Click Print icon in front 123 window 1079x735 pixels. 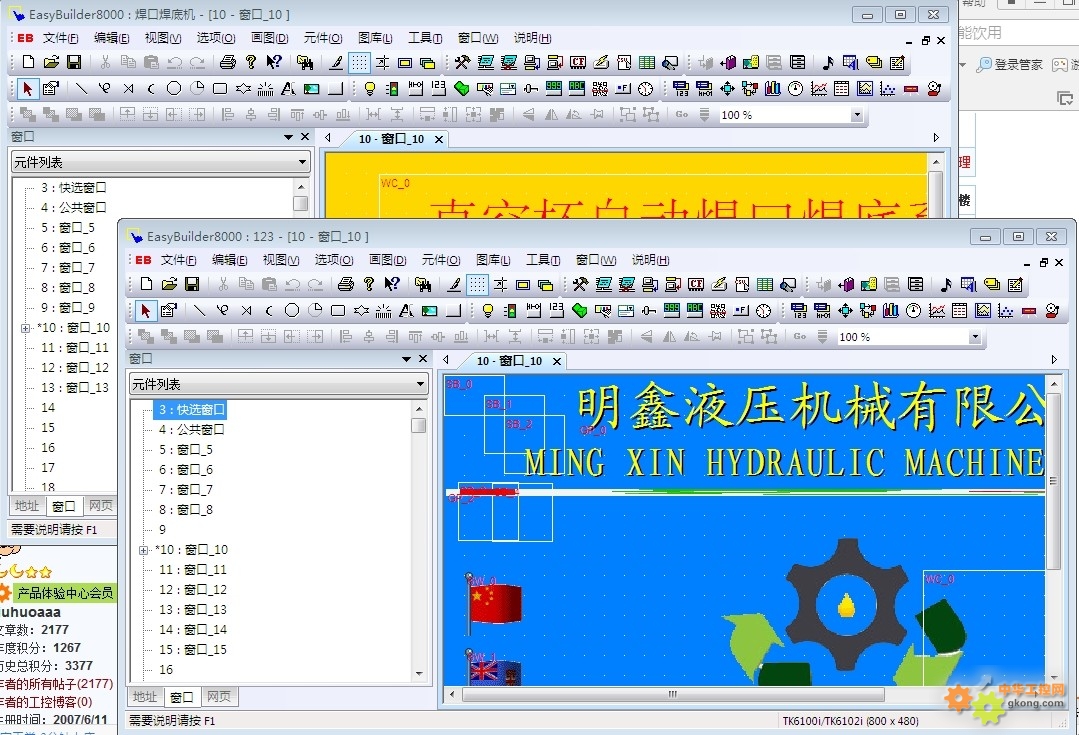coord(346,284)
